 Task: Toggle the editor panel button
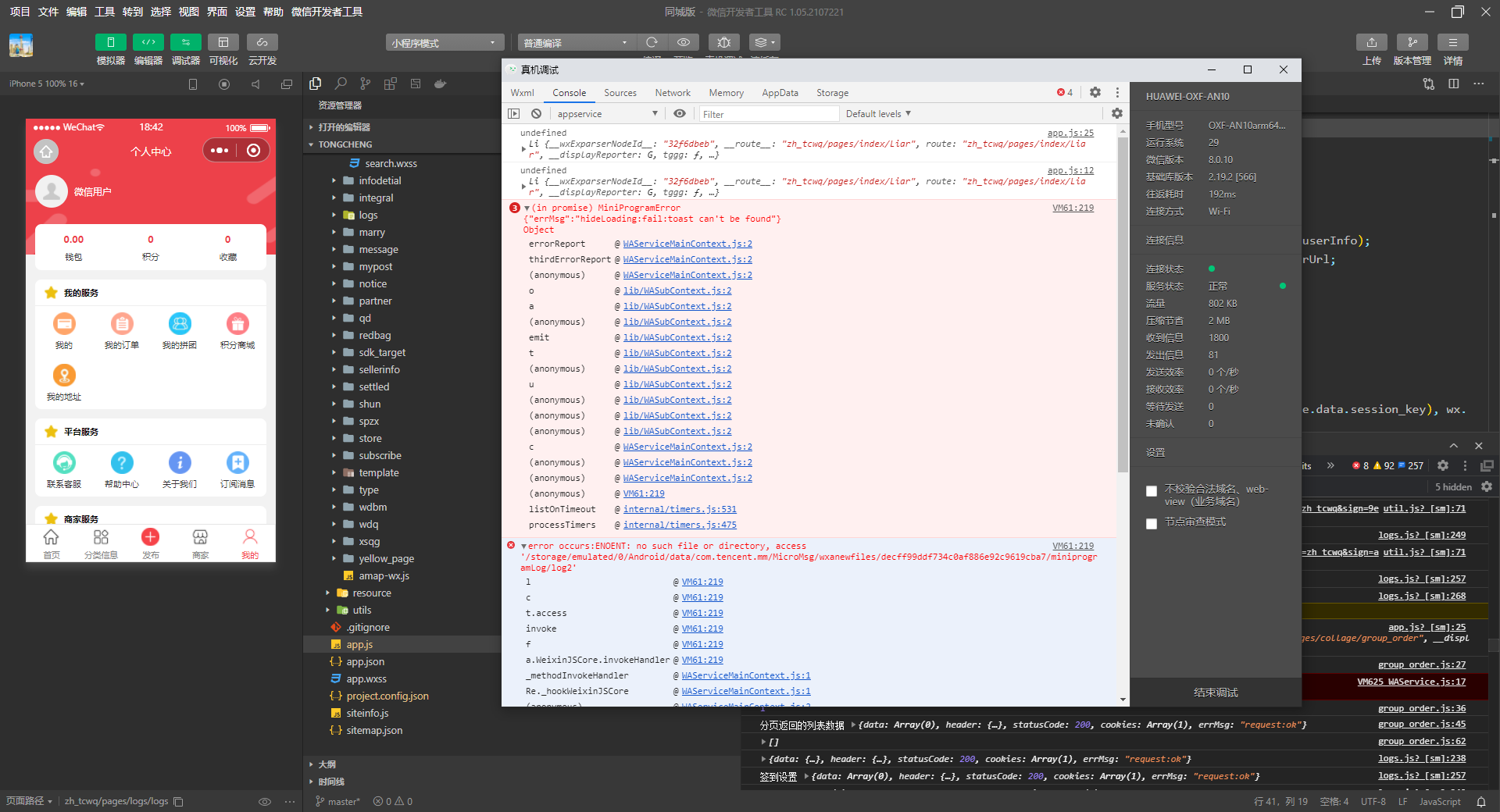148,42
